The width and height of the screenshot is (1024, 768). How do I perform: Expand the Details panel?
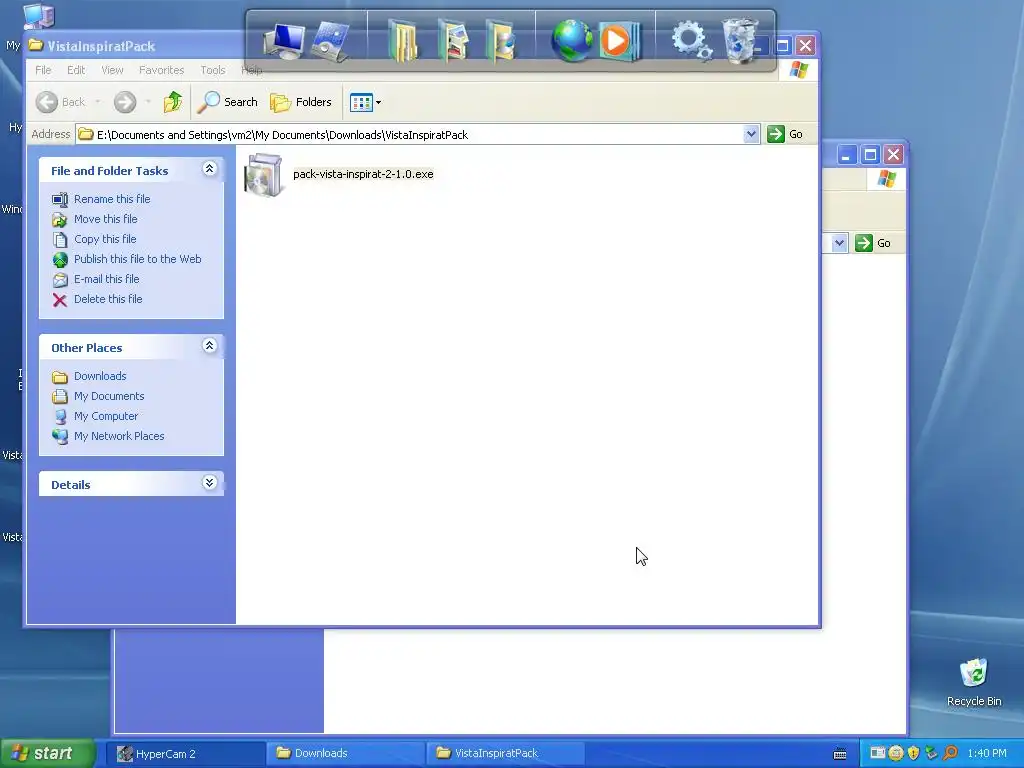210,483
